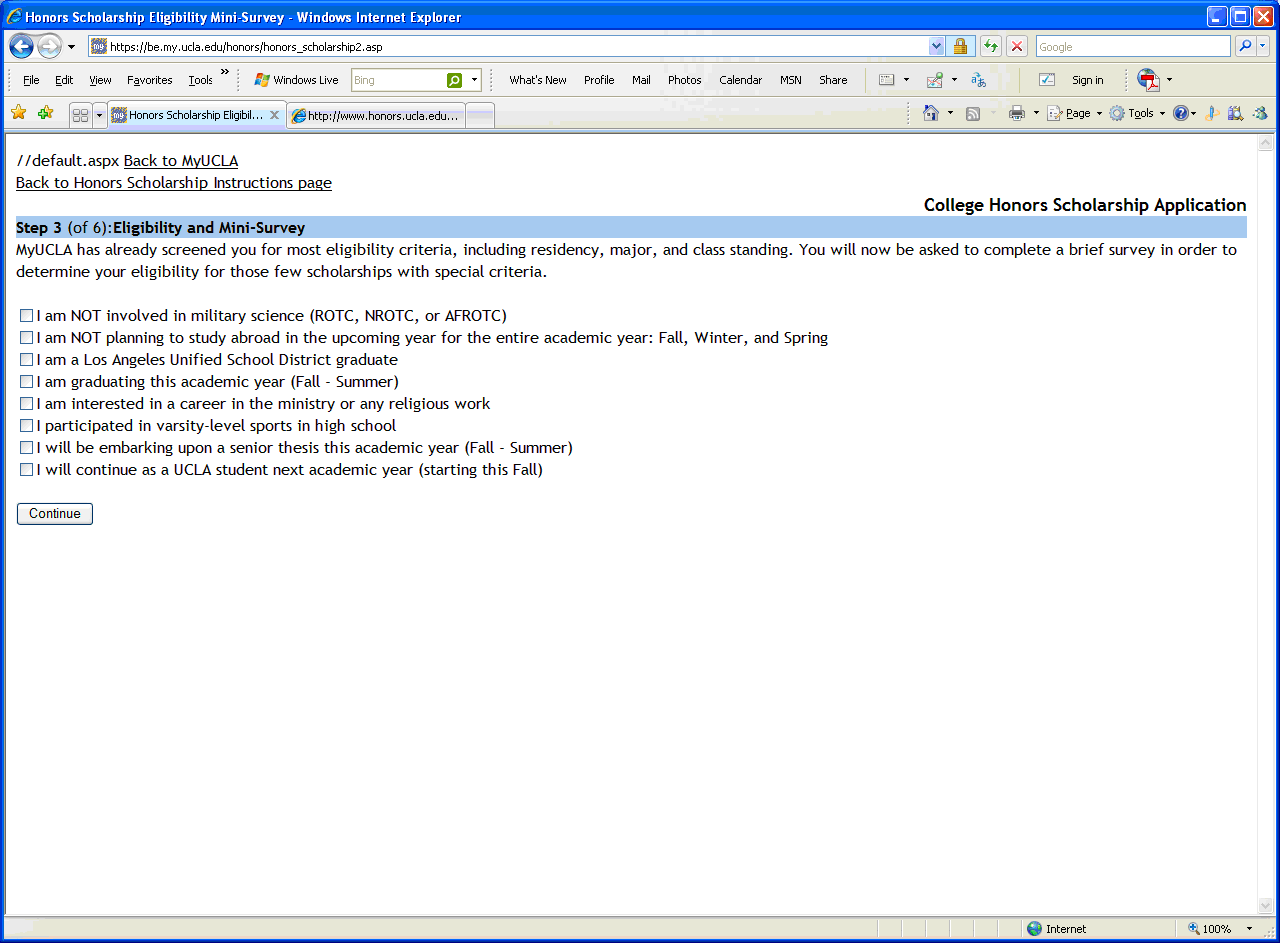Check the NOT involved in military science box
The image size is (1280, 943).
(x=27, y=316)
